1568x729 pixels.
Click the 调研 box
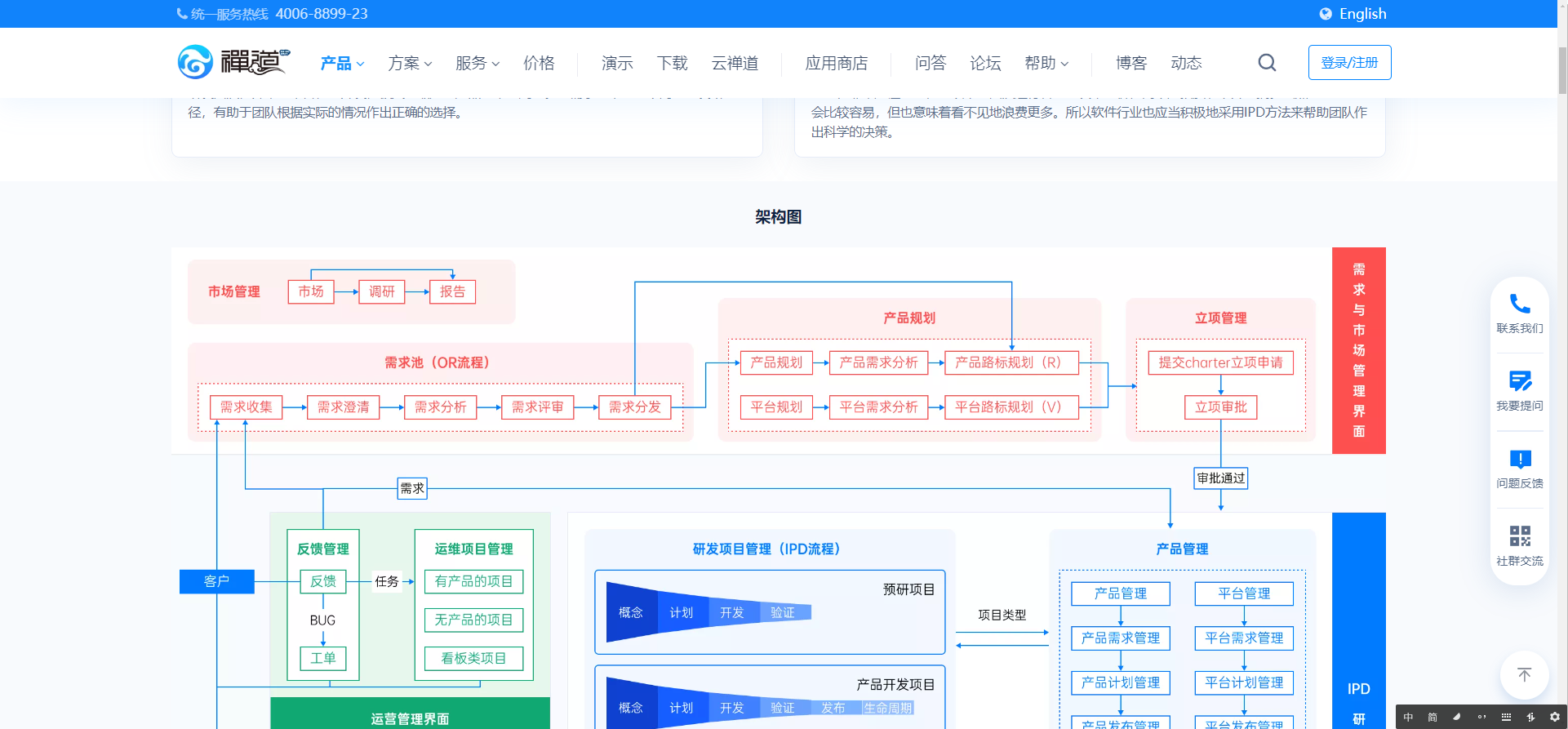pos(382,291)
